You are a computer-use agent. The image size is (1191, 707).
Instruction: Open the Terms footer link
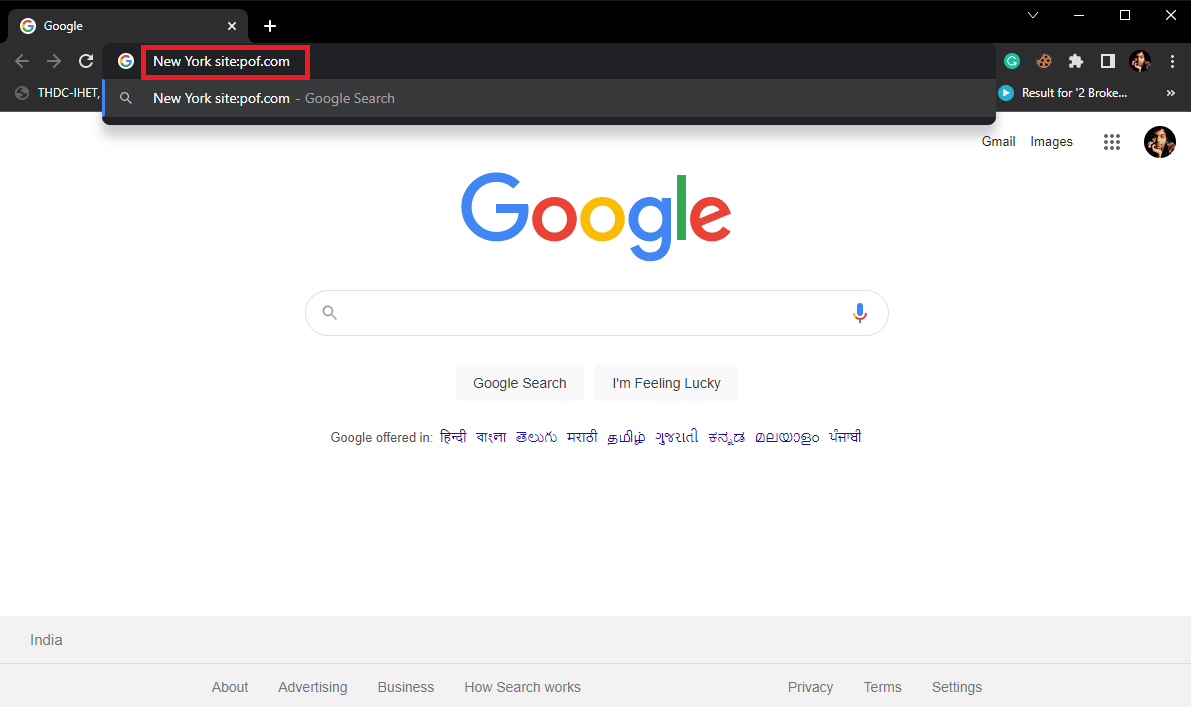click(x=883, y=687)
